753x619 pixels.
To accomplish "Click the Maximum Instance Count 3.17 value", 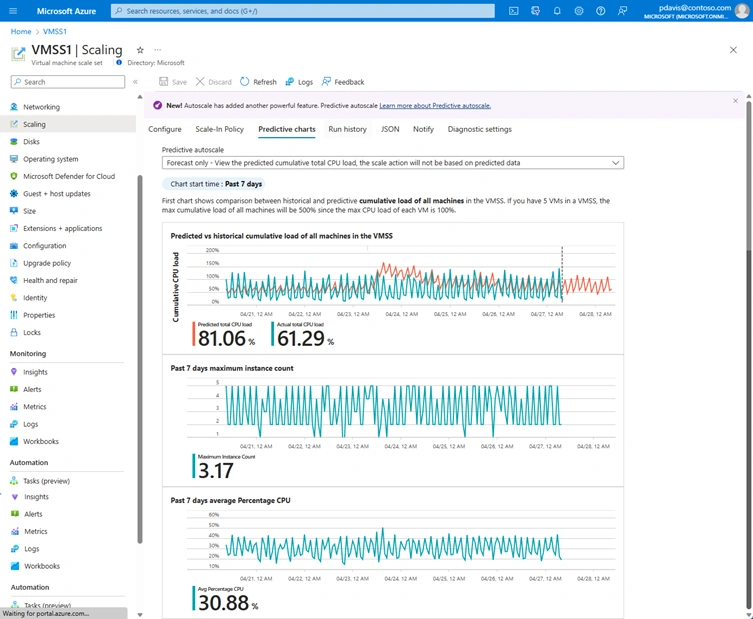I will [x=216, y=471].
